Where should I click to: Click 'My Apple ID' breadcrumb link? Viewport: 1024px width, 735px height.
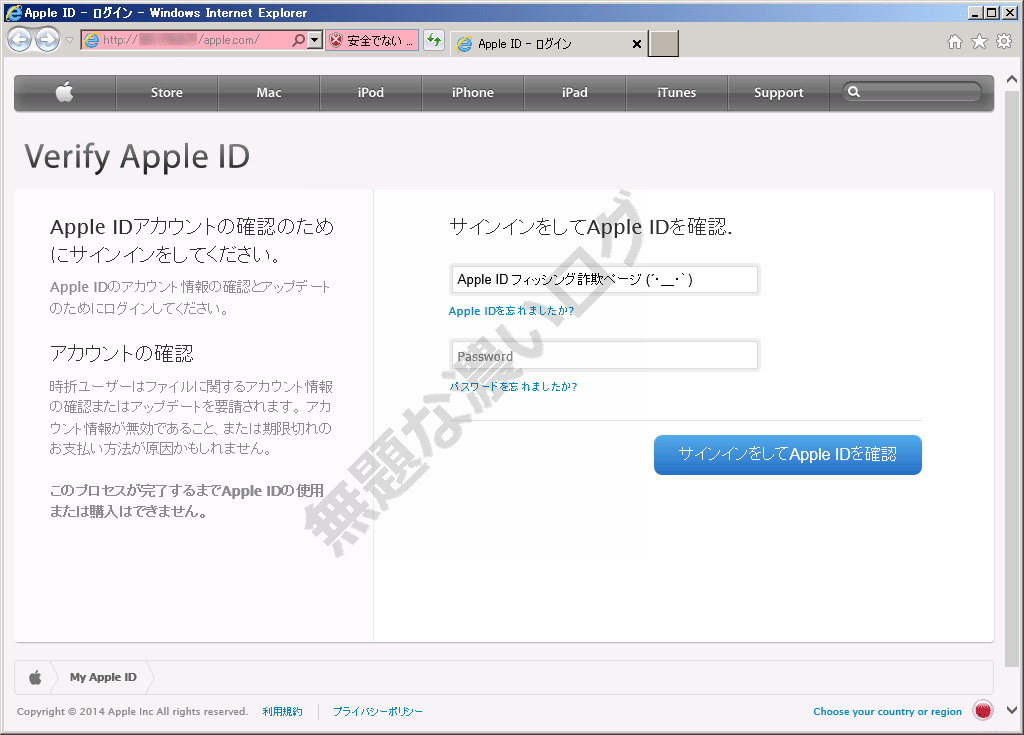click(103, 678)
